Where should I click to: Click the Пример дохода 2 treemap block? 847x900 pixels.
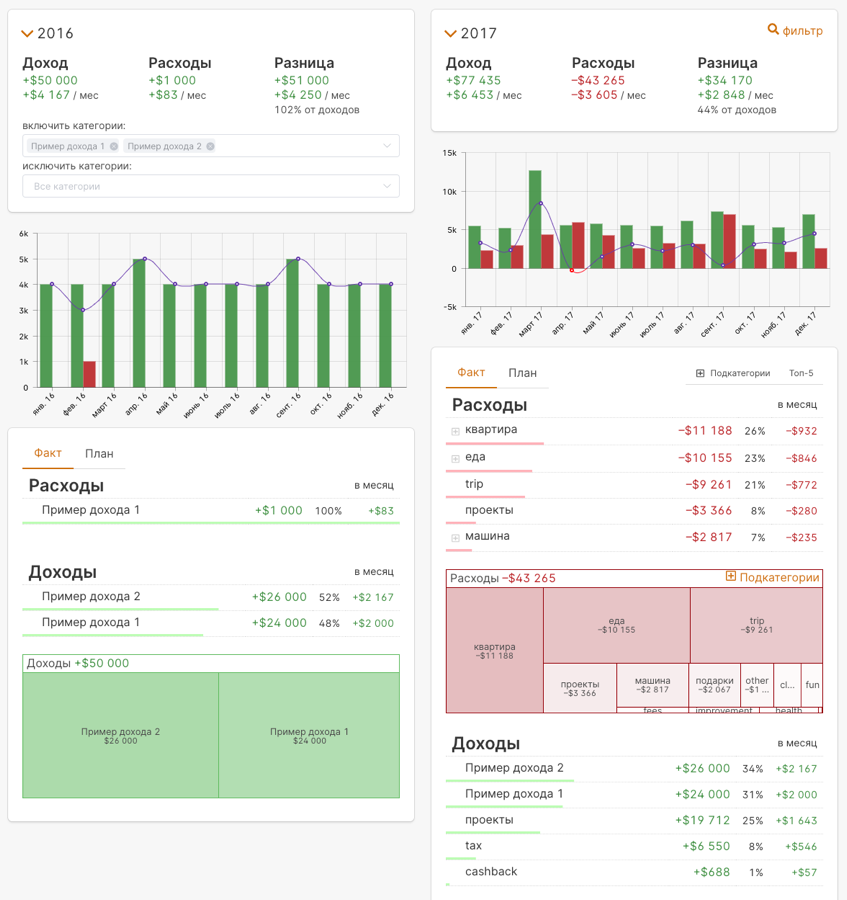pyautogui.click(x=120, y=735)
